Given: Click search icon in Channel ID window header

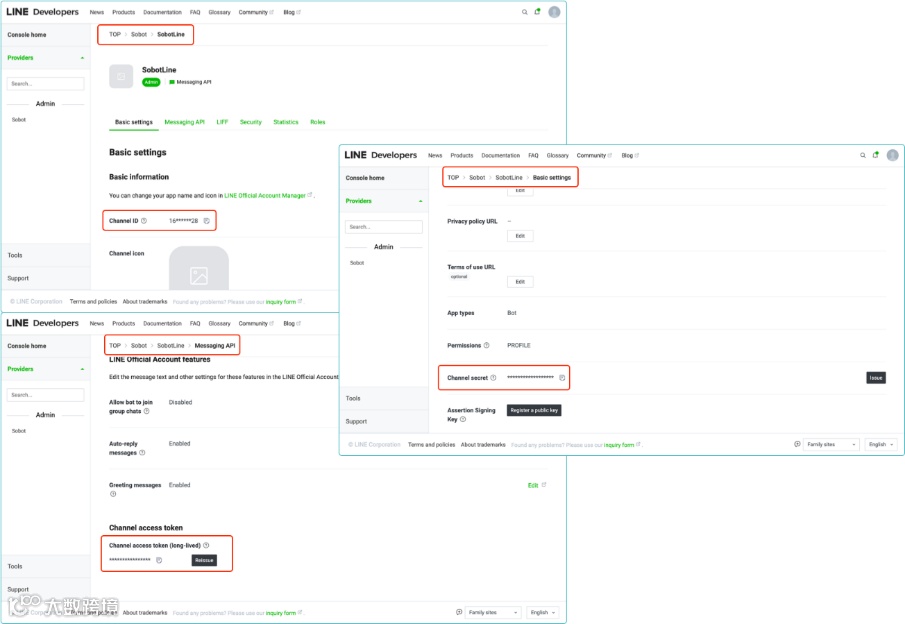Looking at the screenshot, I should click(x=525, y=12).
